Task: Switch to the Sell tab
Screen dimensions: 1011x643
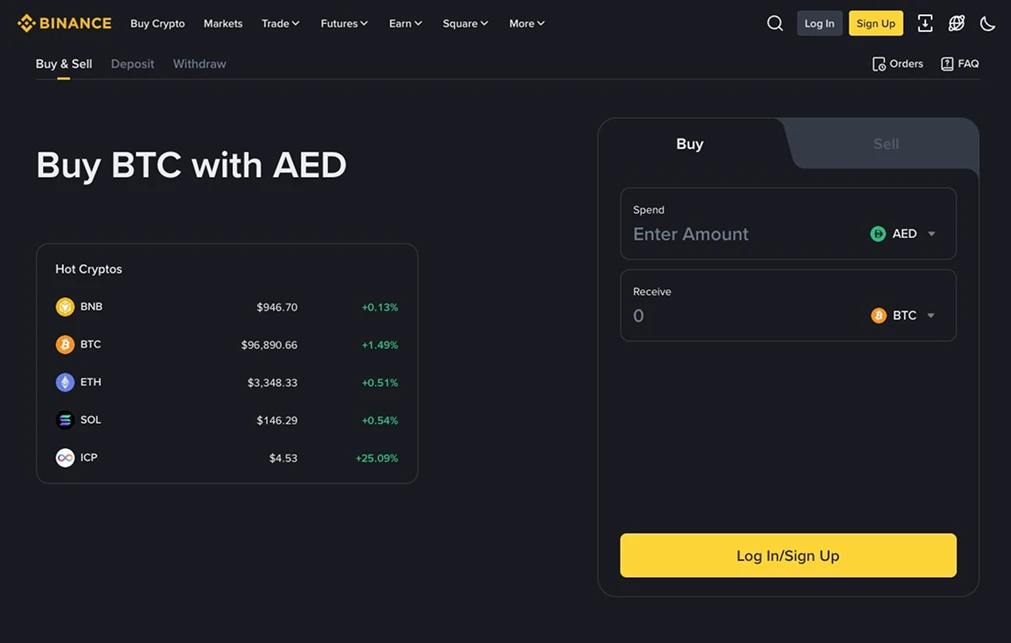Action: click(884, 143)
